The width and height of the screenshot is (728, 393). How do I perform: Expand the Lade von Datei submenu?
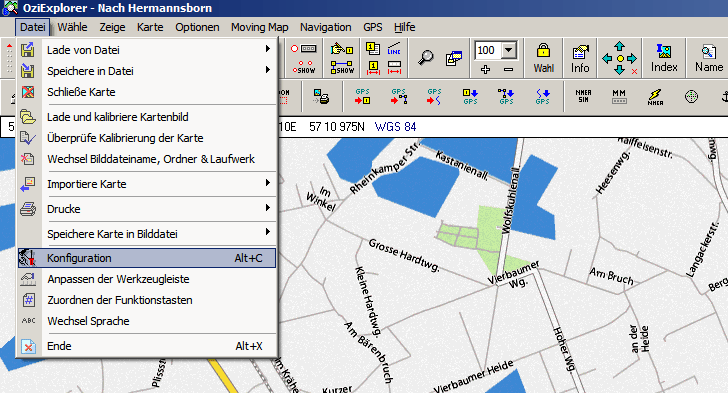point(147,50)
